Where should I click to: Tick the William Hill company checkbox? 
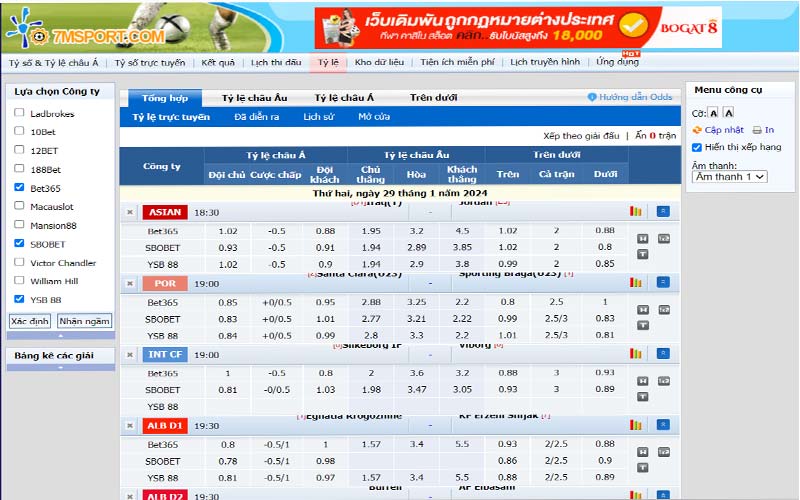(19, 281)
